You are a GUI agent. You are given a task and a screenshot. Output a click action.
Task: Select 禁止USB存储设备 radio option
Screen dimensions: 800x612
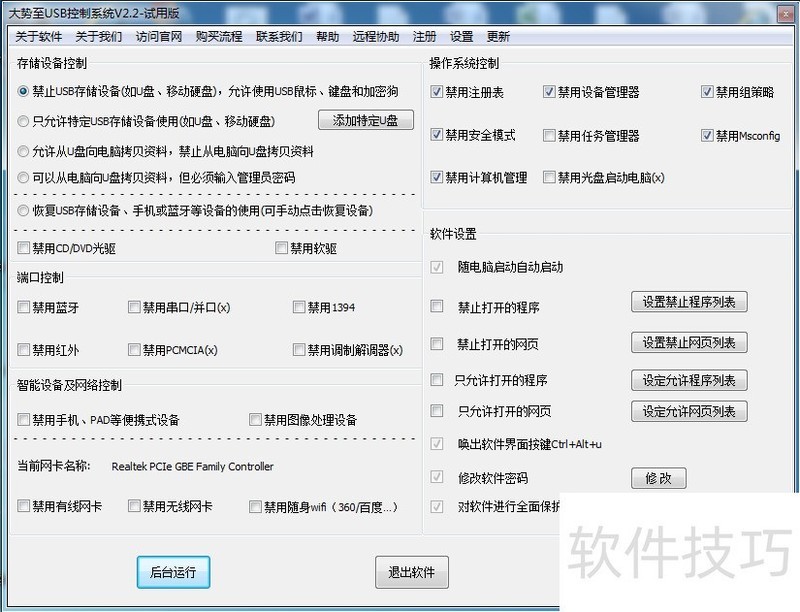click(24, 92)
